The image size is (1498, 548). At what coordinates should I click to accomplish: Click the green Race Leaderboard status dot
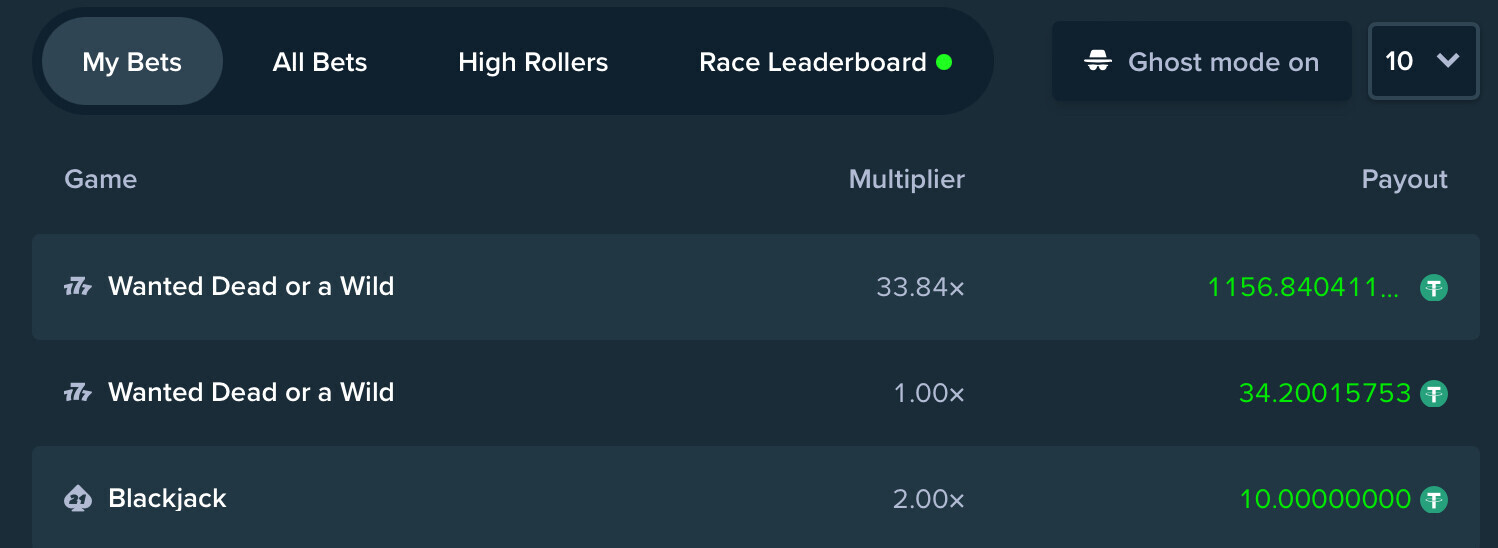click(x=943, y=62)
